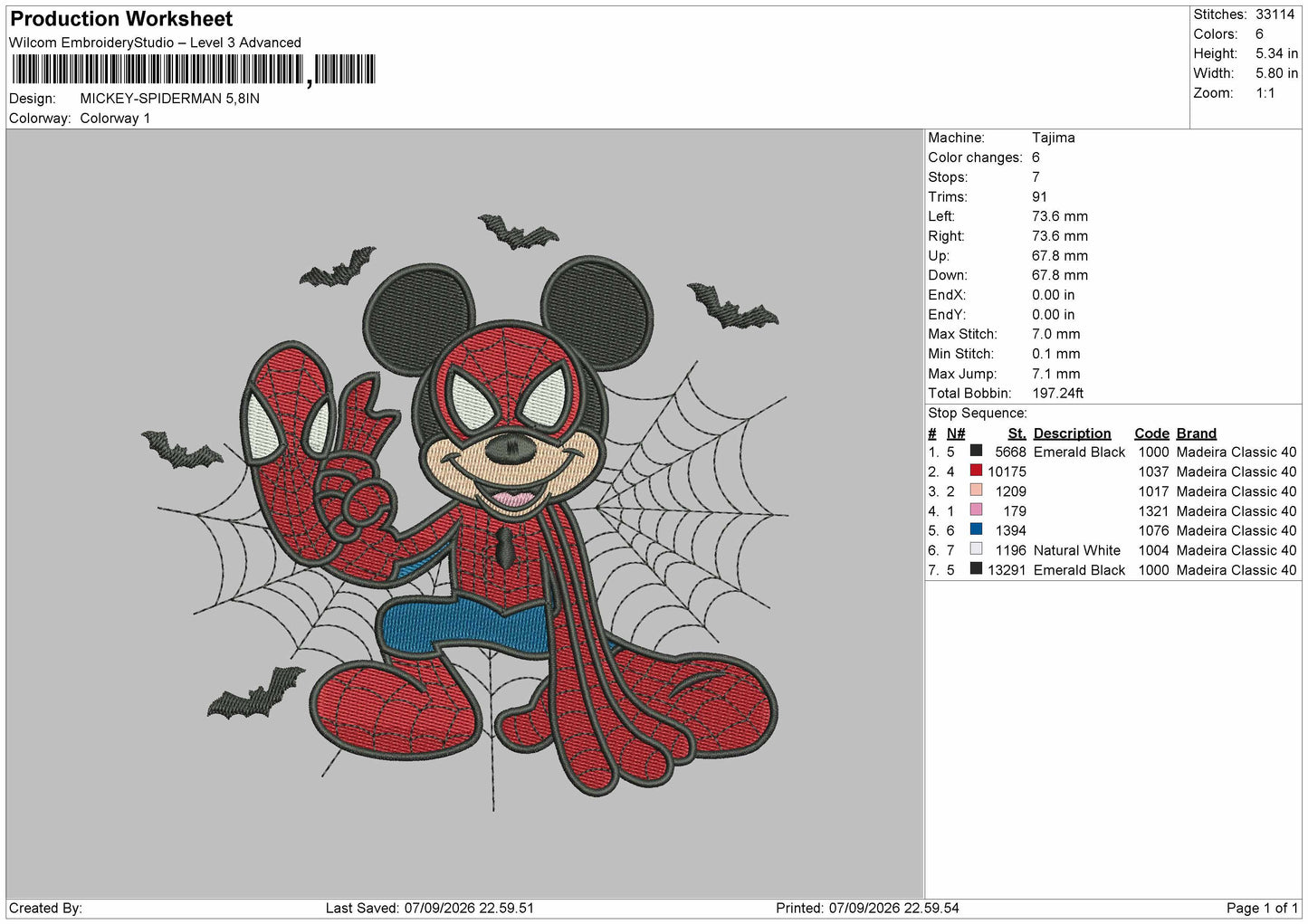Click the Trims value 91
Viewport: 1308px width, 924px height.
1039,196
